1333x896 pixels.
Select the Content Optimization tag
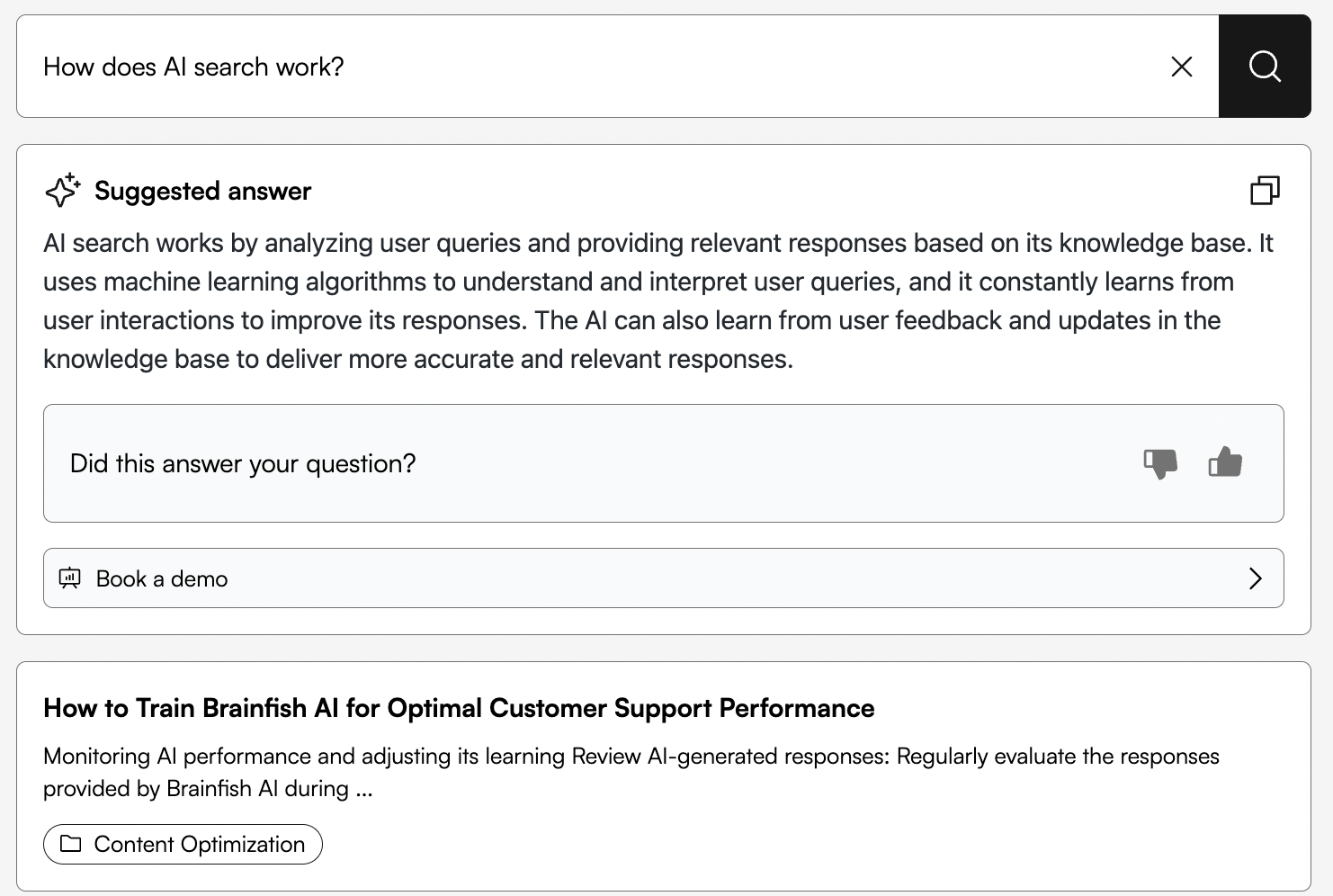tap(183, 844)
